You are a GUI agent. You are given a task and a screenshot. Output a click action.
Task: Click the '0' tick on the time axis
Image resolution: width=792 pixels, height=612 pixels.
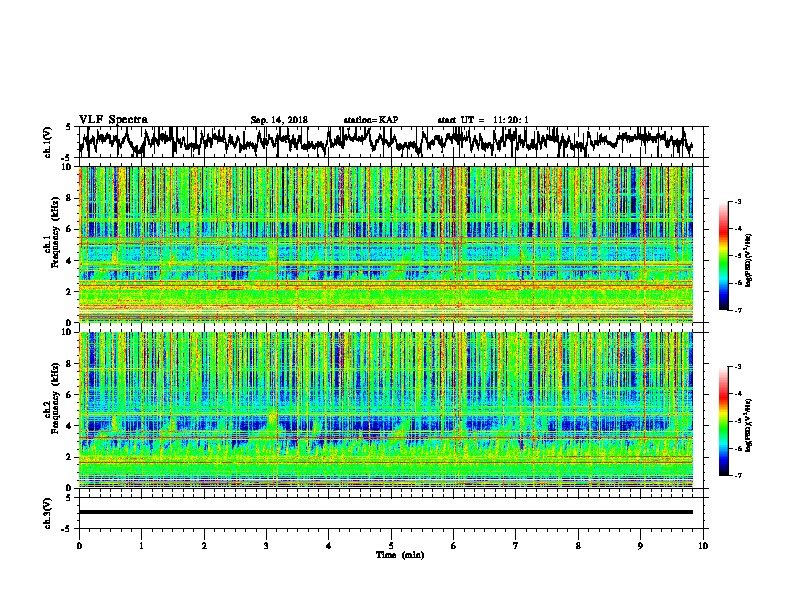(79, 546)
